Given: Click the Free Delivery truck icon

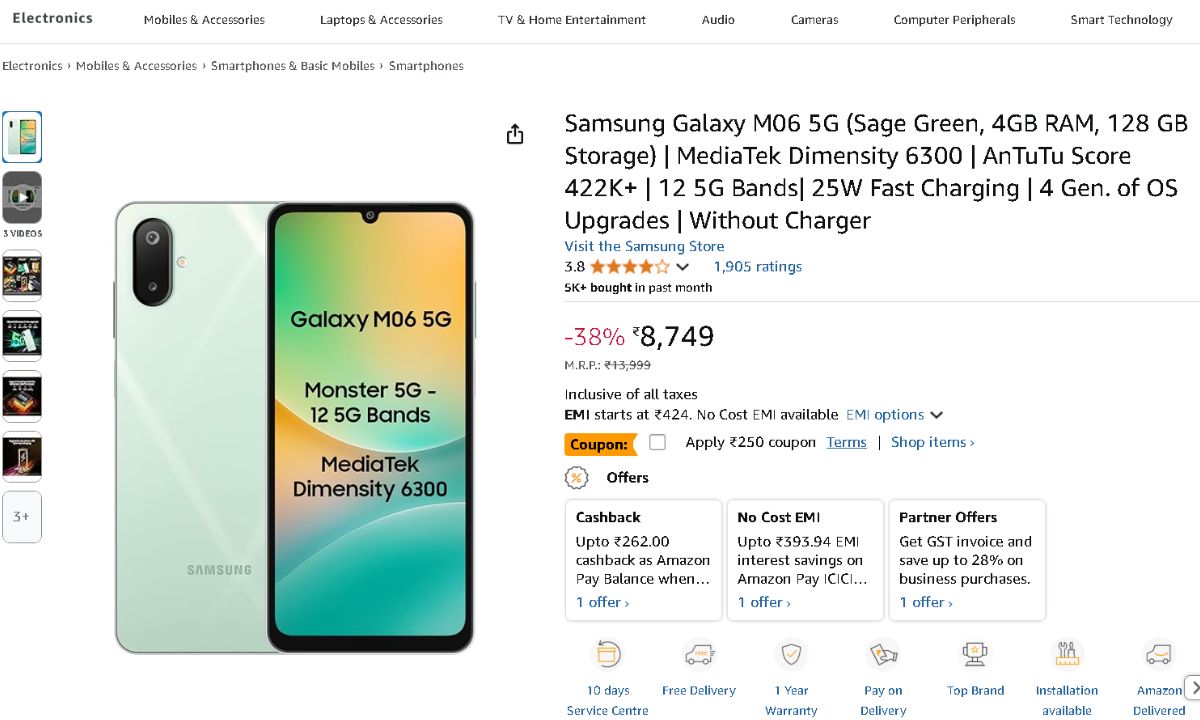Looking at the screenshot, I should (699, 655).
